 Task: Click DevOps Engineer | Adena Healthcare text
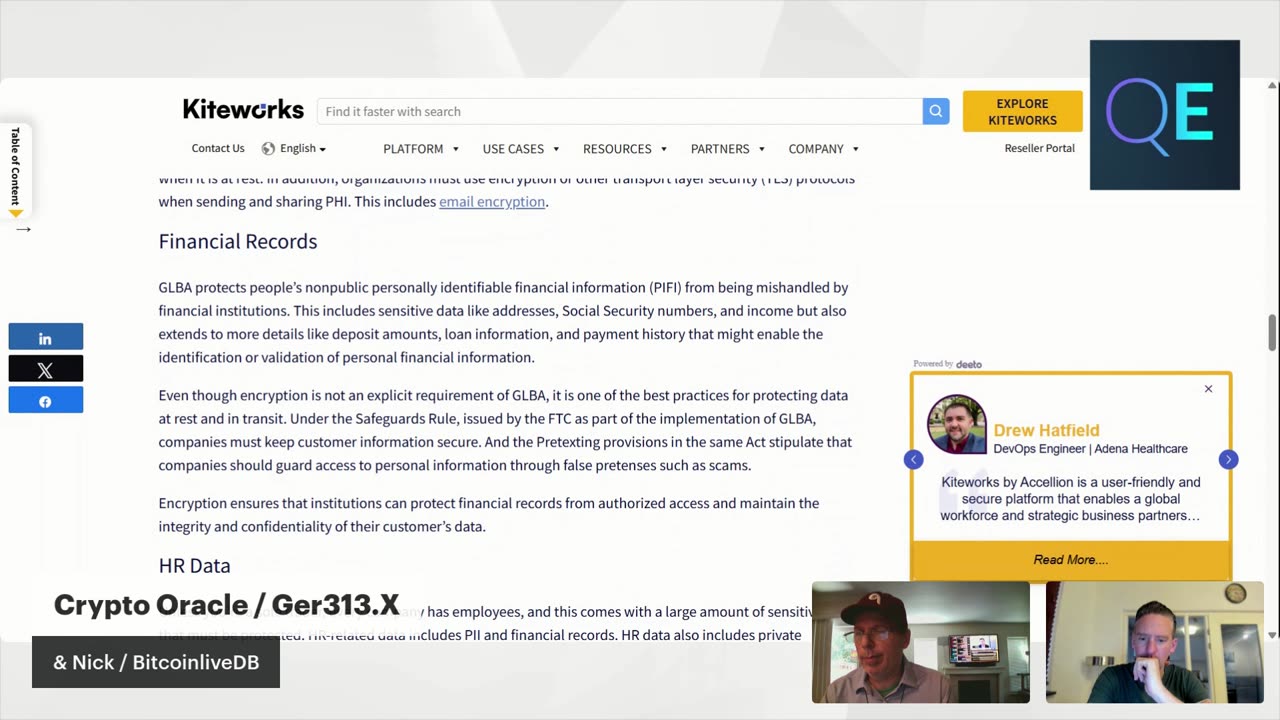(x=1090, y=449)
